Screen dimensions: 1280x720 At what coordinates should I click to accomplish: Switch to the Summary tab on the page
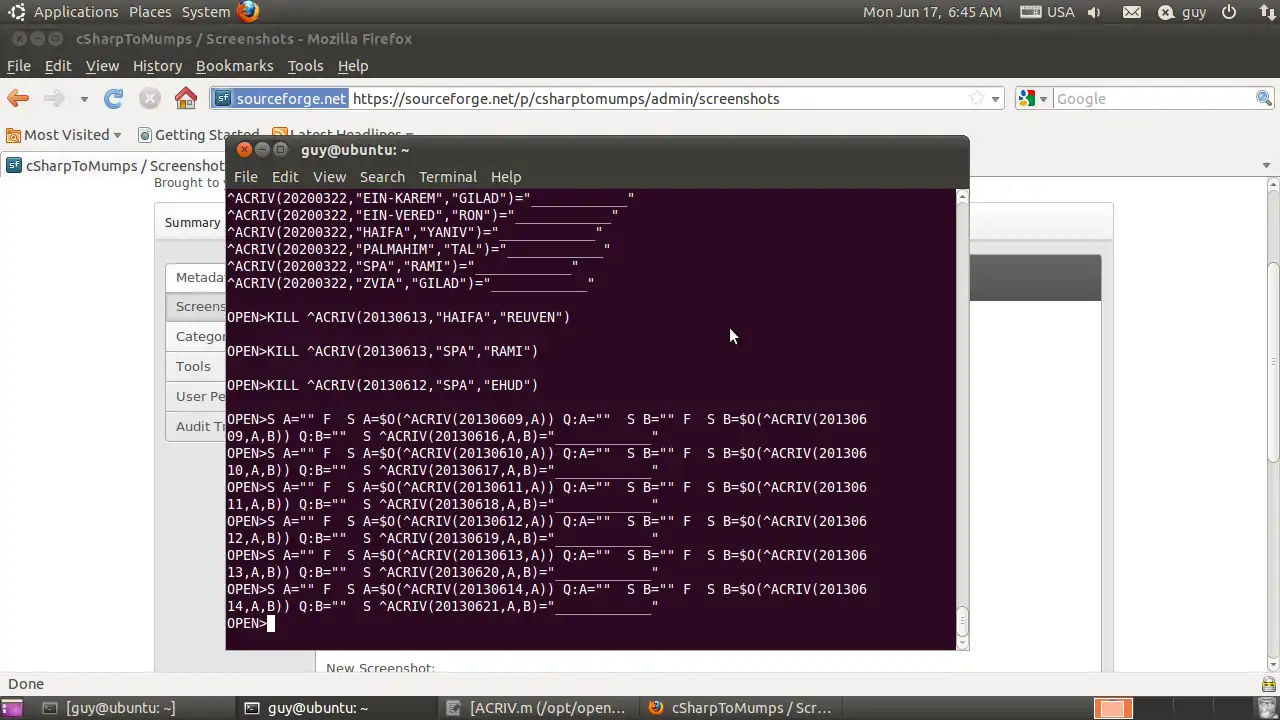point(192,222)
